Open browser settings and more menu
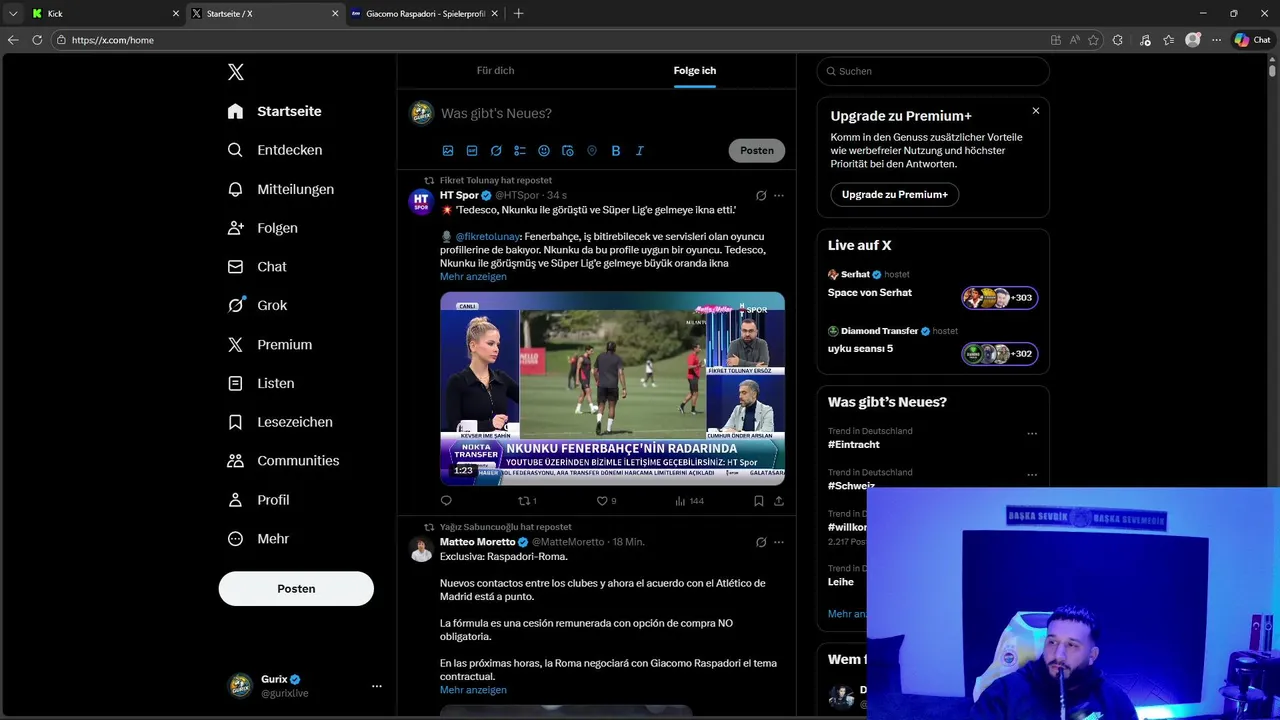Viewport: 1280px width, 720px height. (x=1216, y=40)
